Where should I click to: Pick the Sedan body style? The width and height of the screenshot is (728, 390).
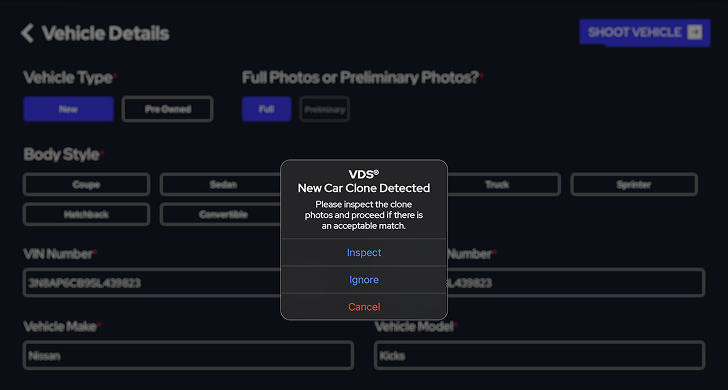click(x=221, y=184)
